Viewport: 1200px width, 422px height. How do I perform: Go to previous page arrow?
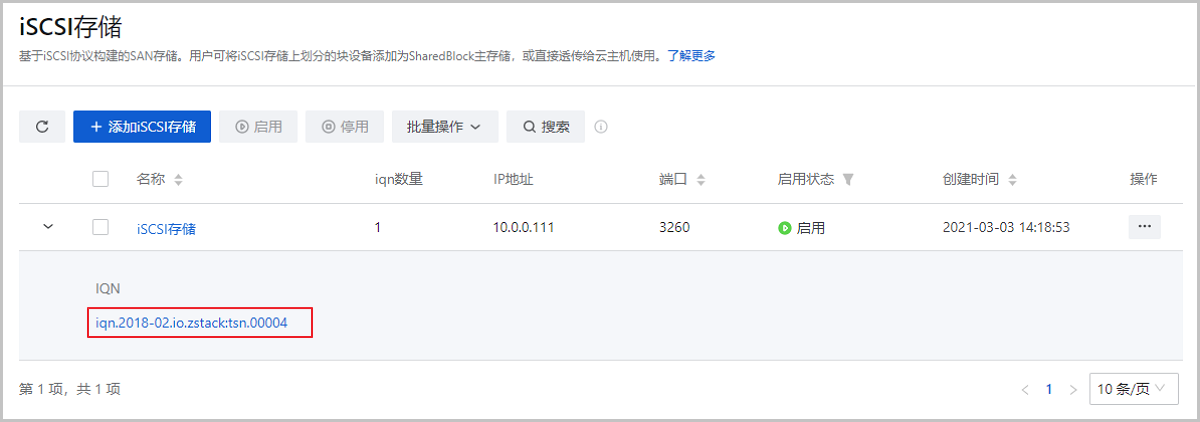tap(1024, 389)
